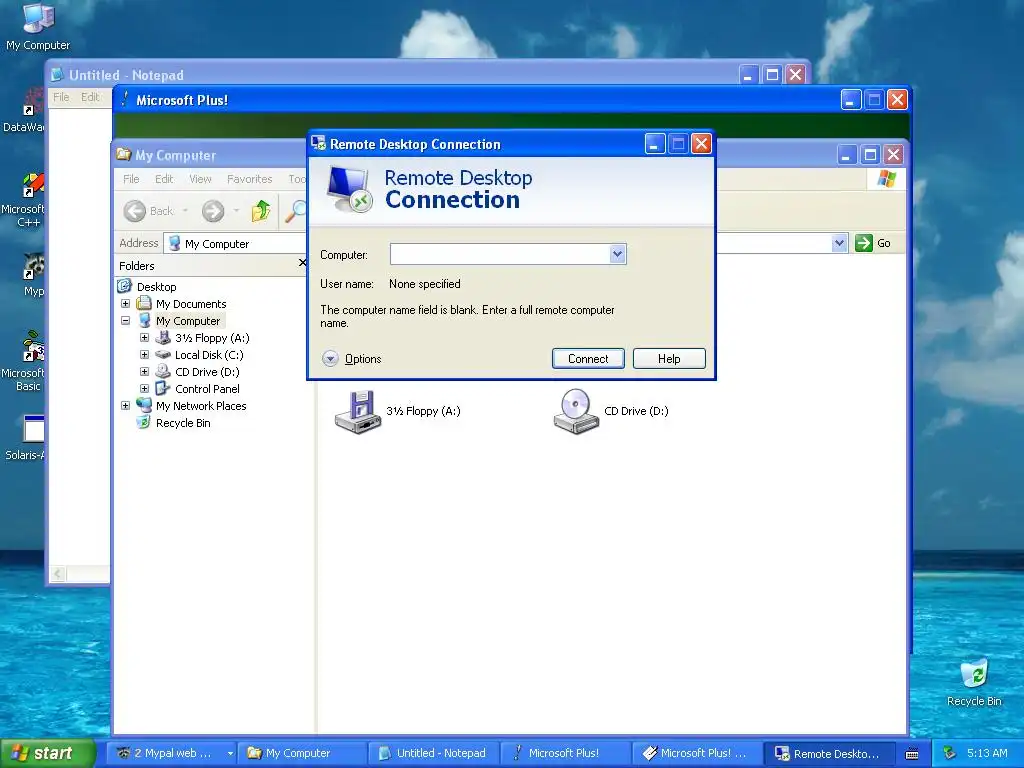This screenshot has width=1024, height=768.
Task: Select the CD Drive (D:) icon in main pane
Action: click(575, 411)
